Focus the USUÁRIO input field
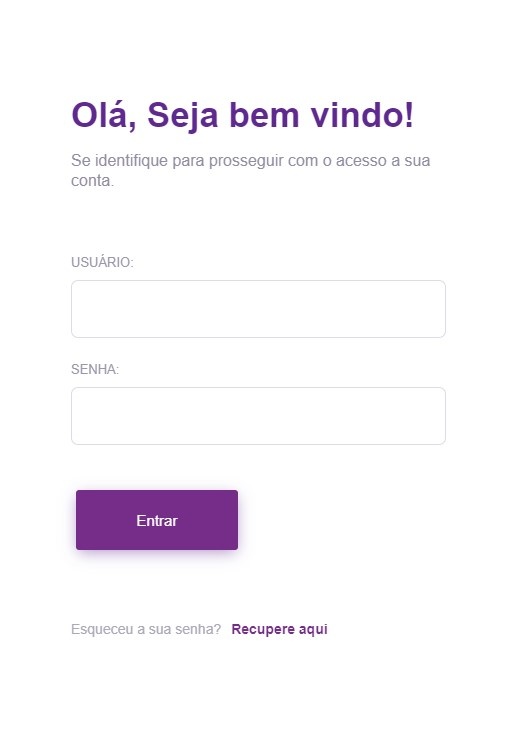This screenshot has height=732, width=515. (258, 309)
